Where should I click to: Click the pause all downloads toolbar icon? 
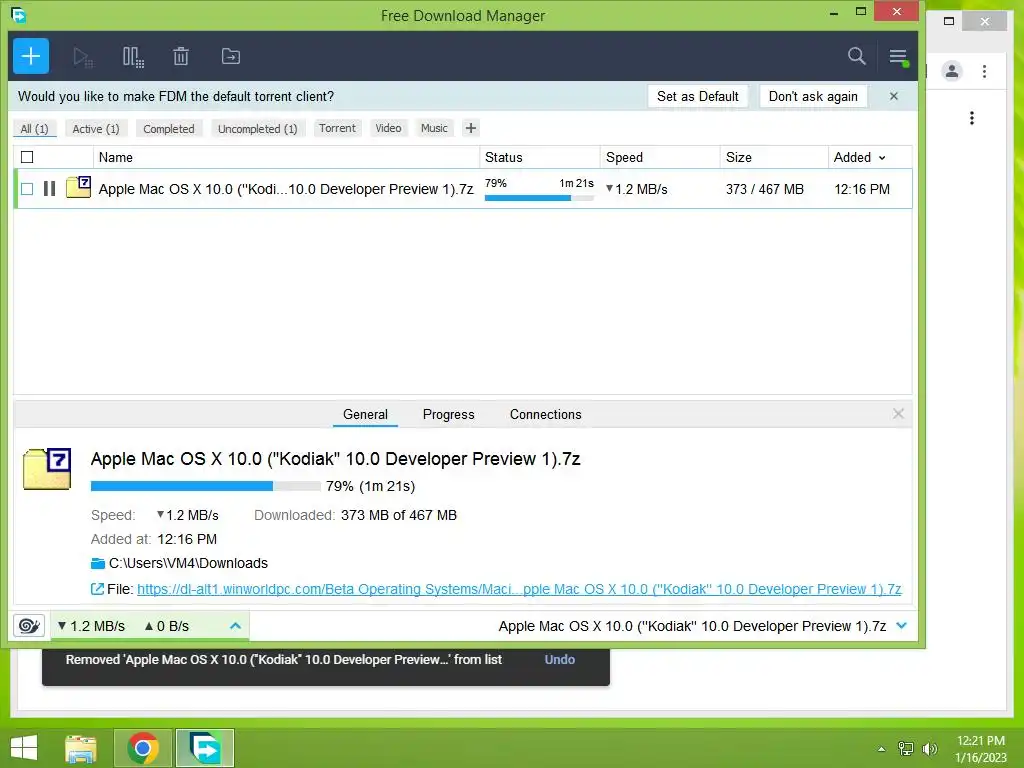[x=133, y=57]
